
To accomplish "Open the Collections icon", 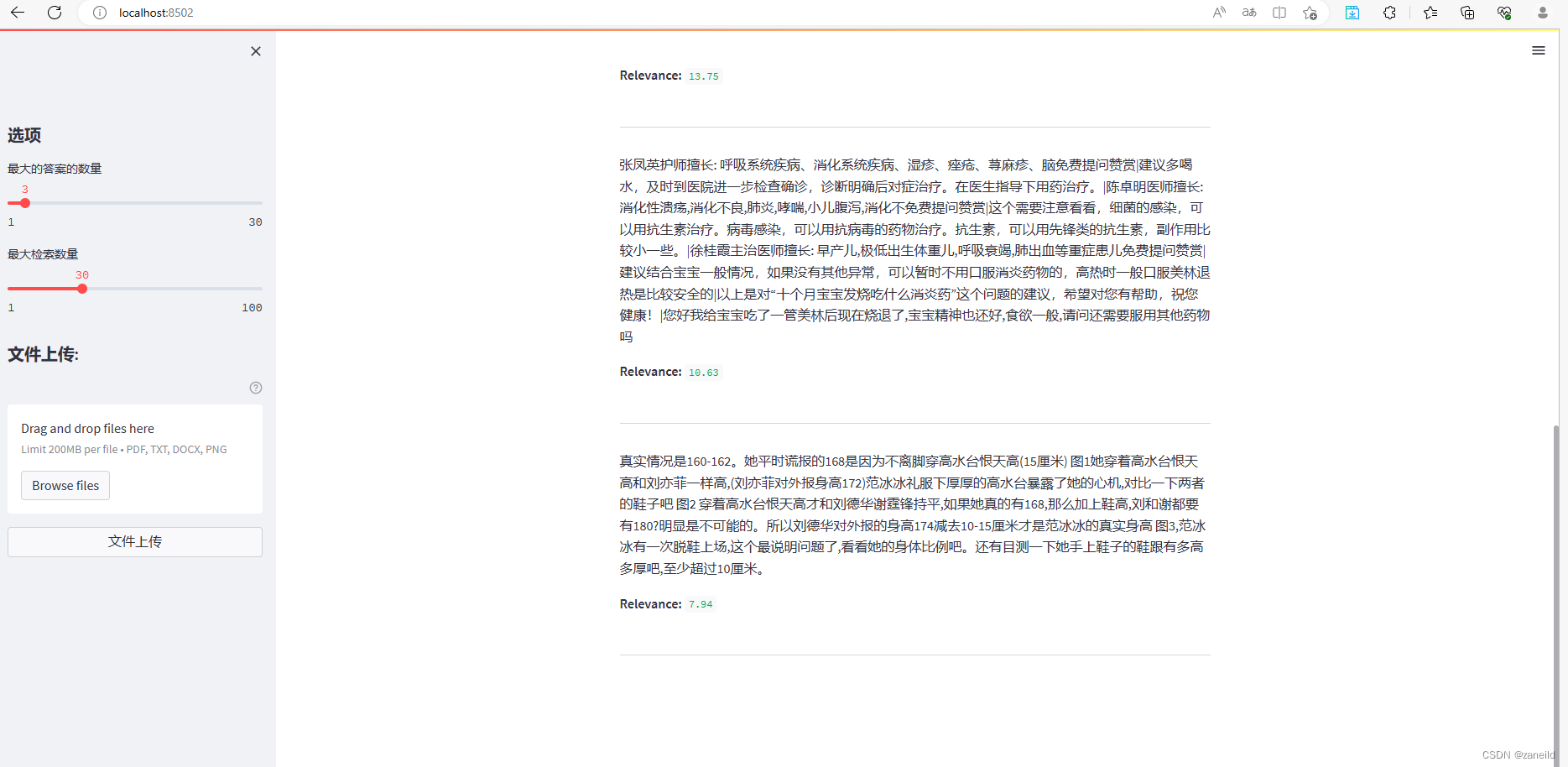I will click(1467, 13).
